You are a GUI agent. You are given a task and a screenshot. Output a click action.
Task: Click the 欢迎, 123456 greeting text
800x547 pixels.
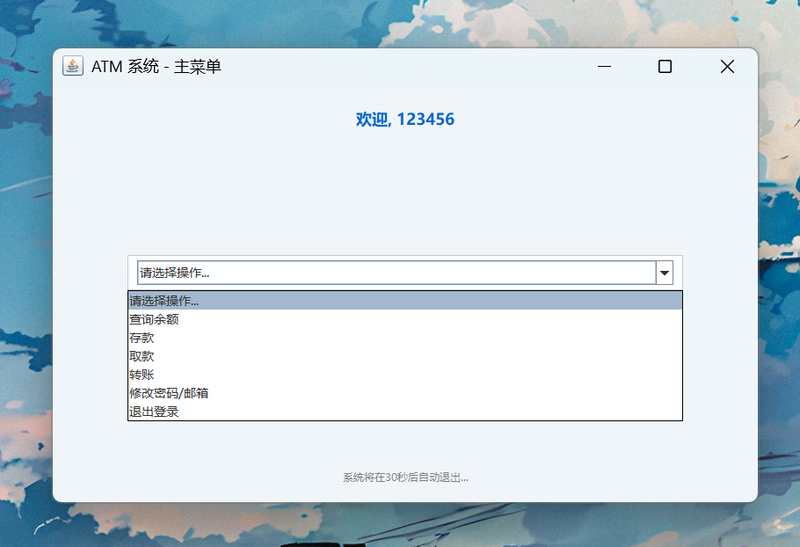405,119
